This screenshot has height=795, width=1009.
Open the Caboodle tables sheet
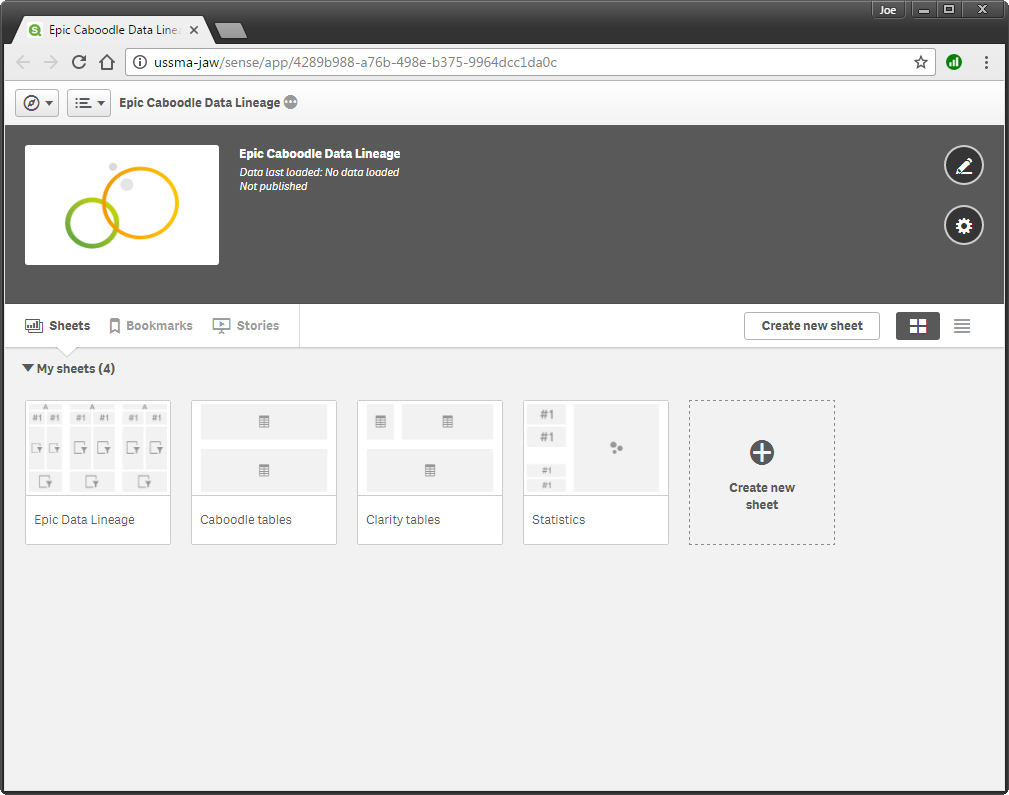[x=264, y=472]
